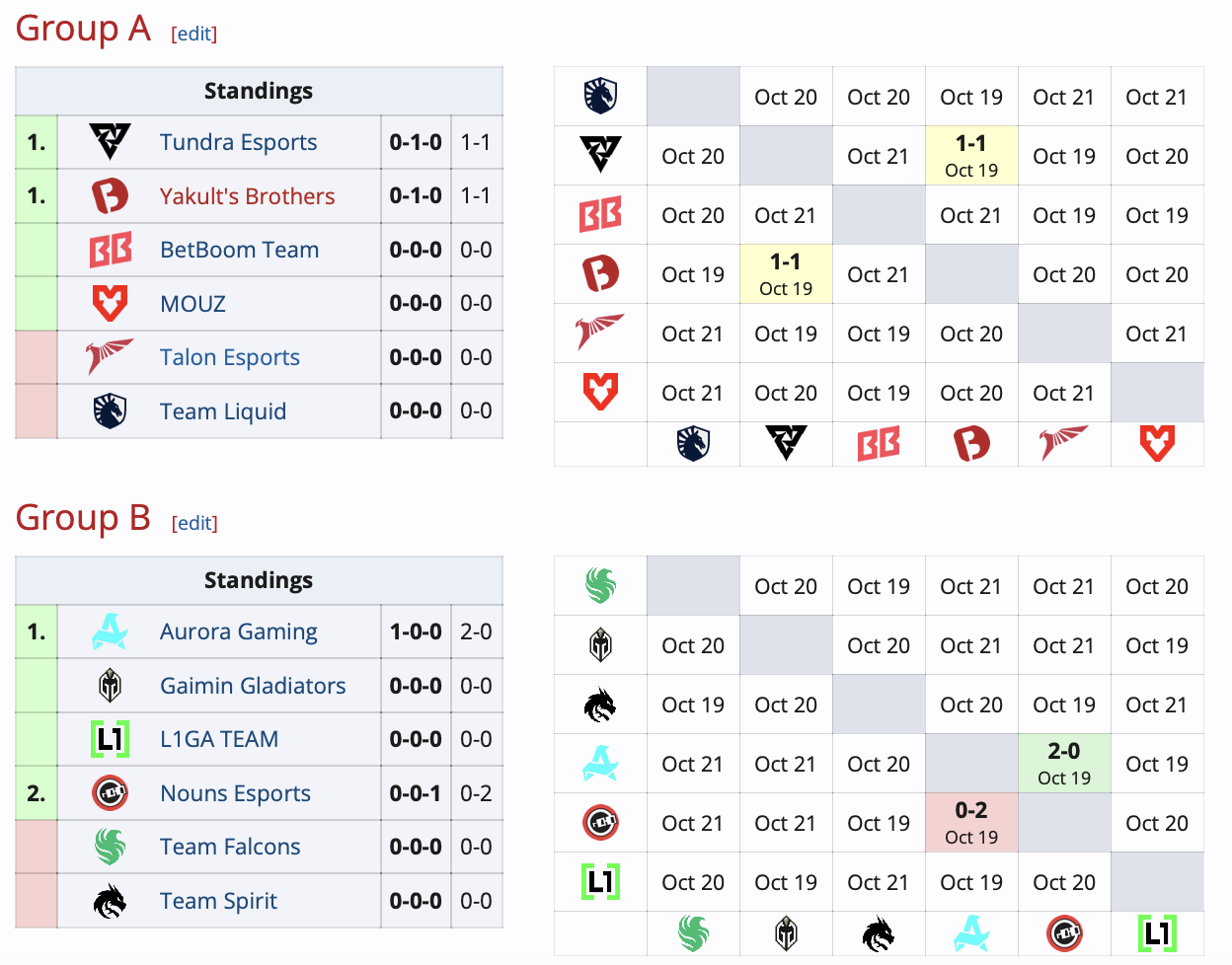Click the Nouns Esports glasses logo
Image resolution: width=1232 pixels, height=965 pixels.
[x=111, y=792]
